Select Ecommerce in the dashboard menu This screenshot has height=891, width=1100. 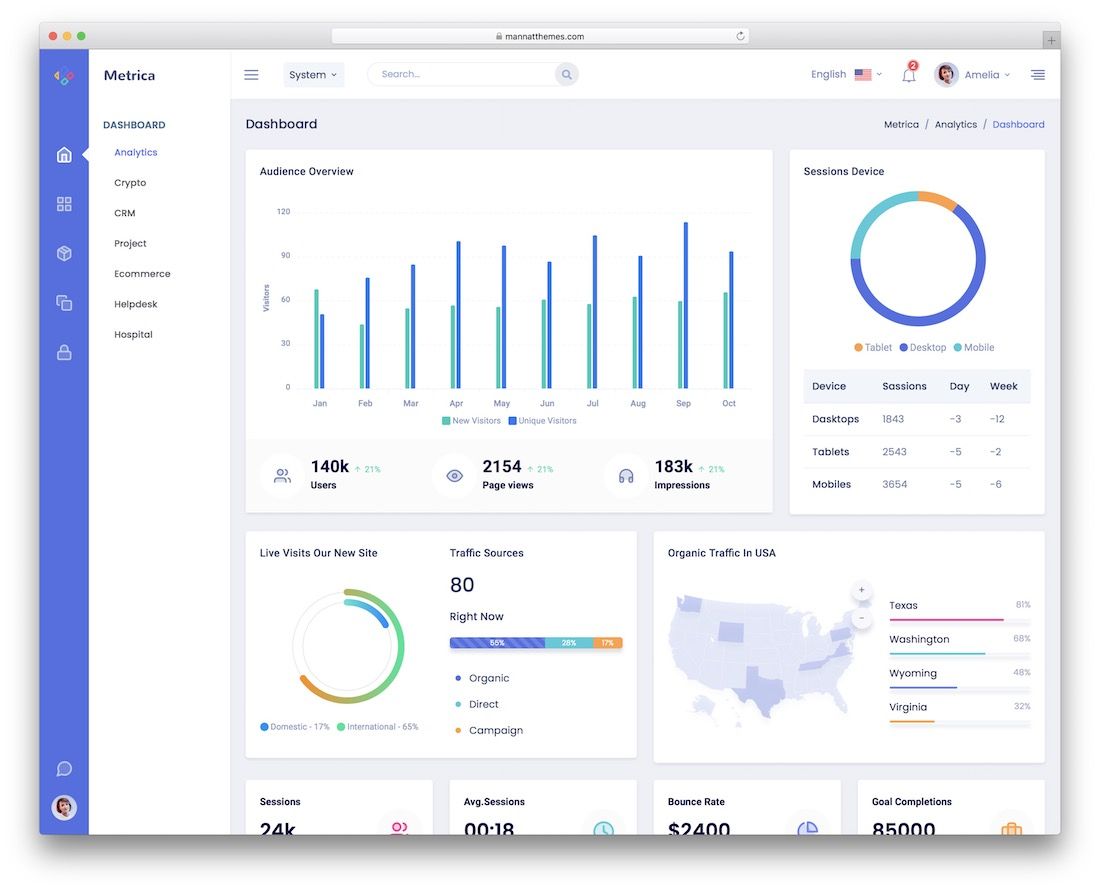point(142,274)
